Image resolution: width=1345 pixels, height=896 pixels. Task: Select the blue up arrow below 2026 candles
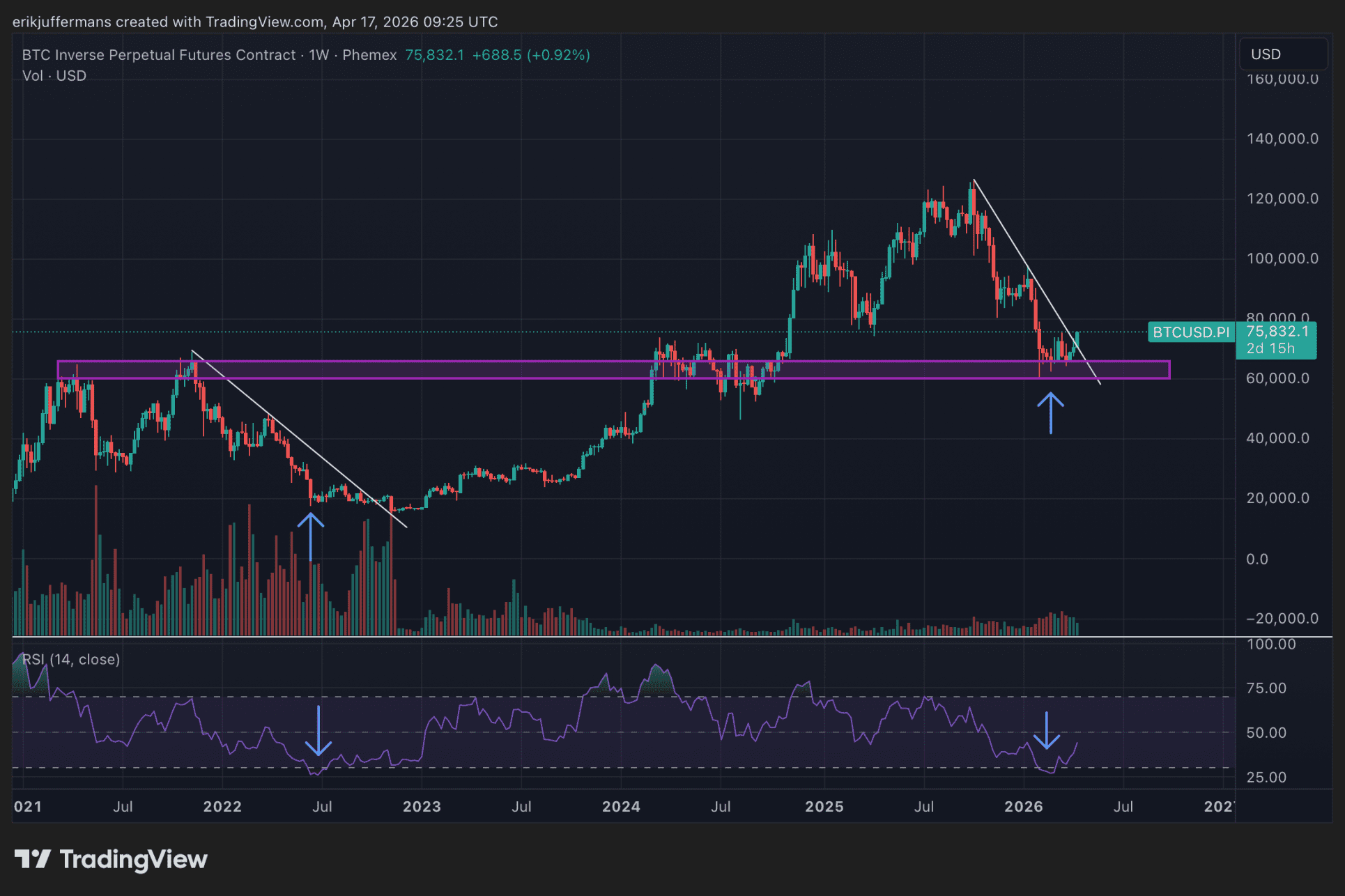[1050, 413]
